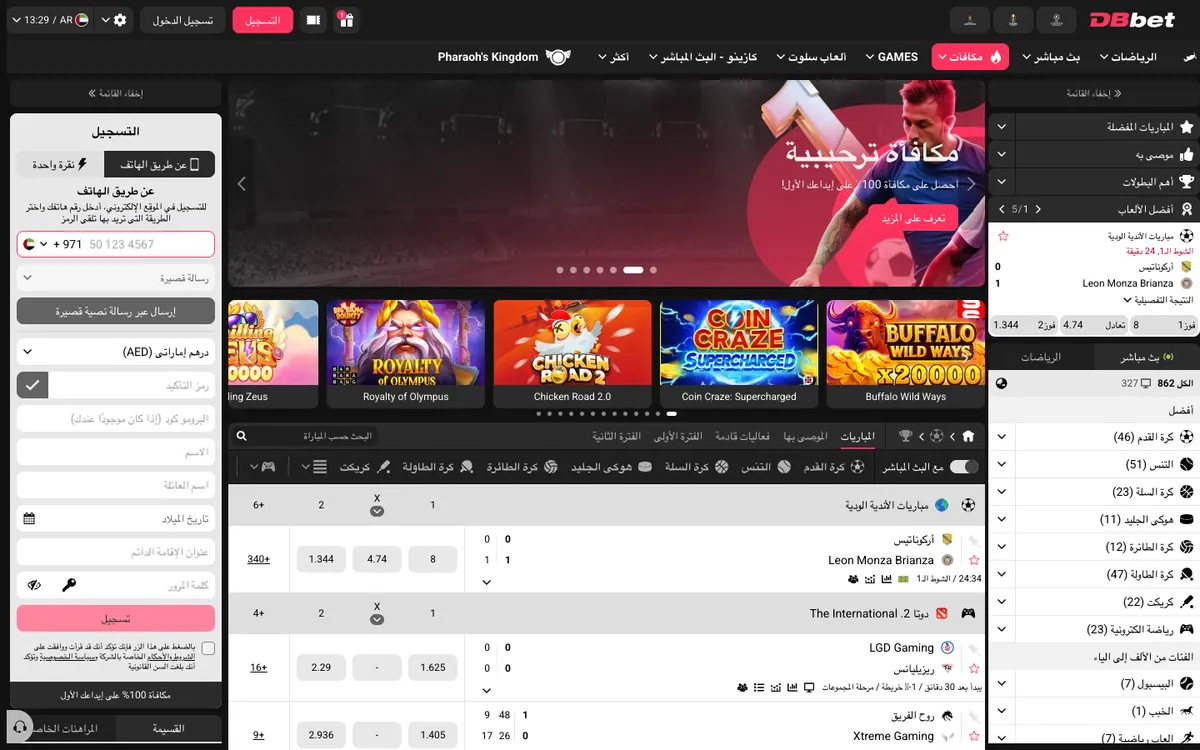Open settings gear in top bar
The image size is (1200, 750).
[120, 20]
